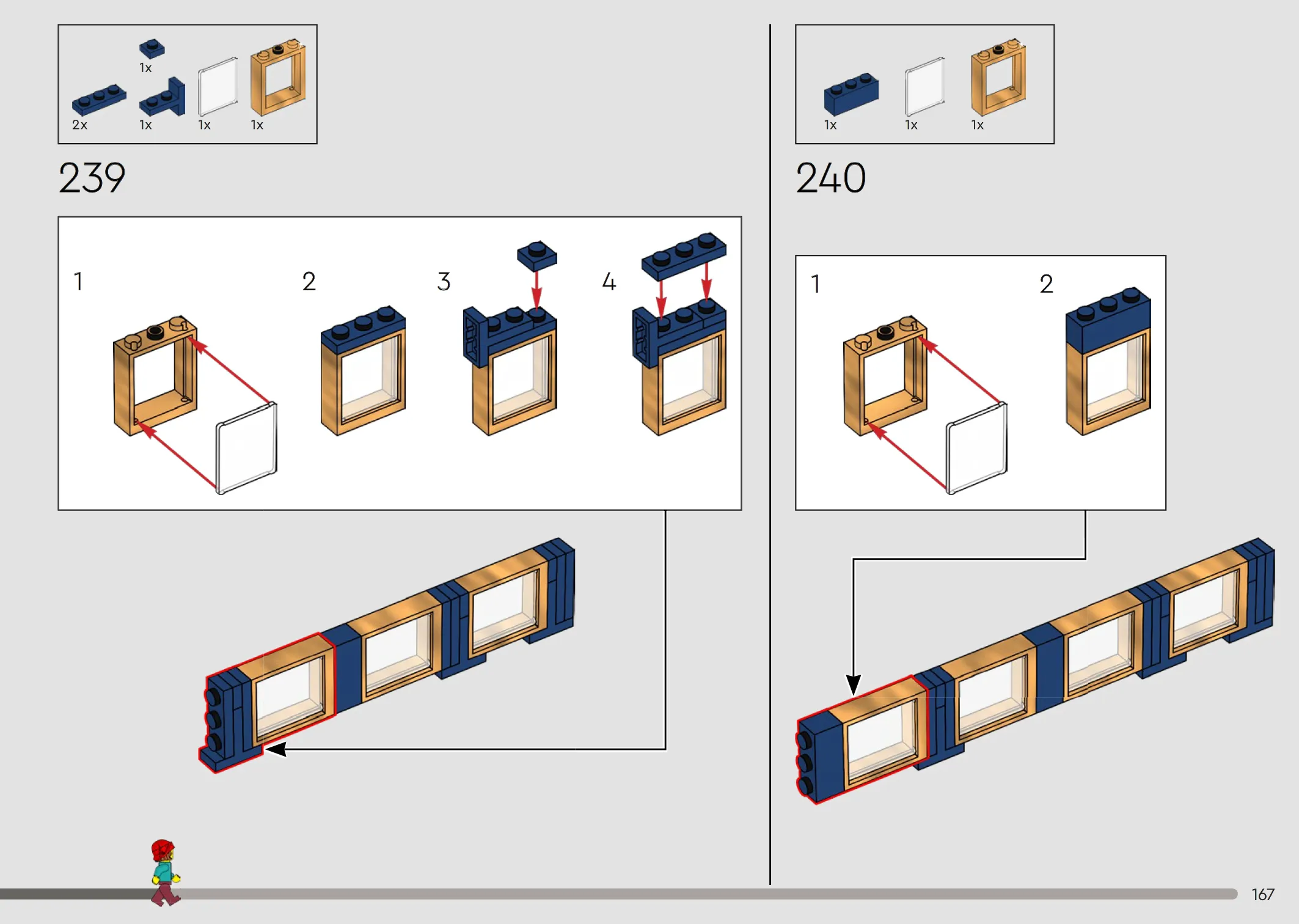Click the dark blue 1x3 brick in step 240 parts
The width and height of the screenshot is (1299, 924).
click(x=851, y=94)
